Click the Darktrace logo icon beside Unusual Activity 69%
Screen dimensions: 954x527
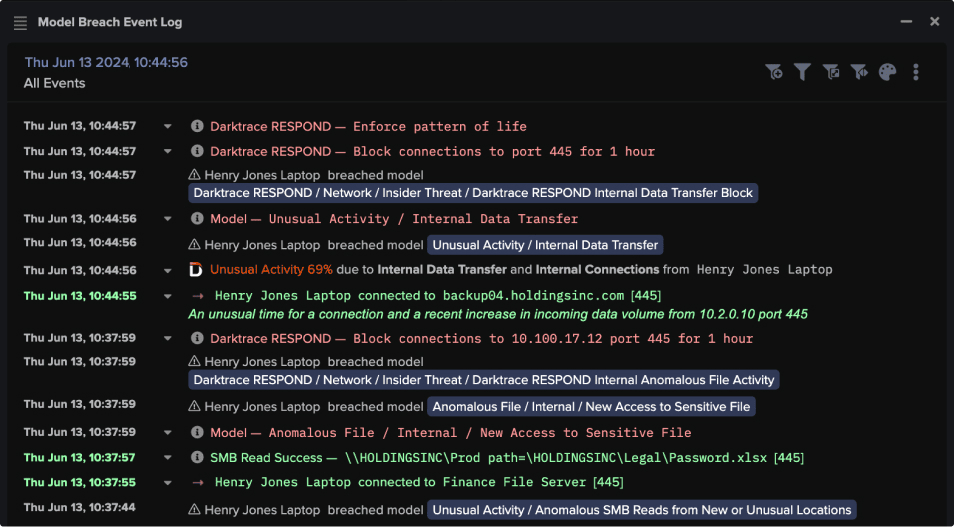196,270
